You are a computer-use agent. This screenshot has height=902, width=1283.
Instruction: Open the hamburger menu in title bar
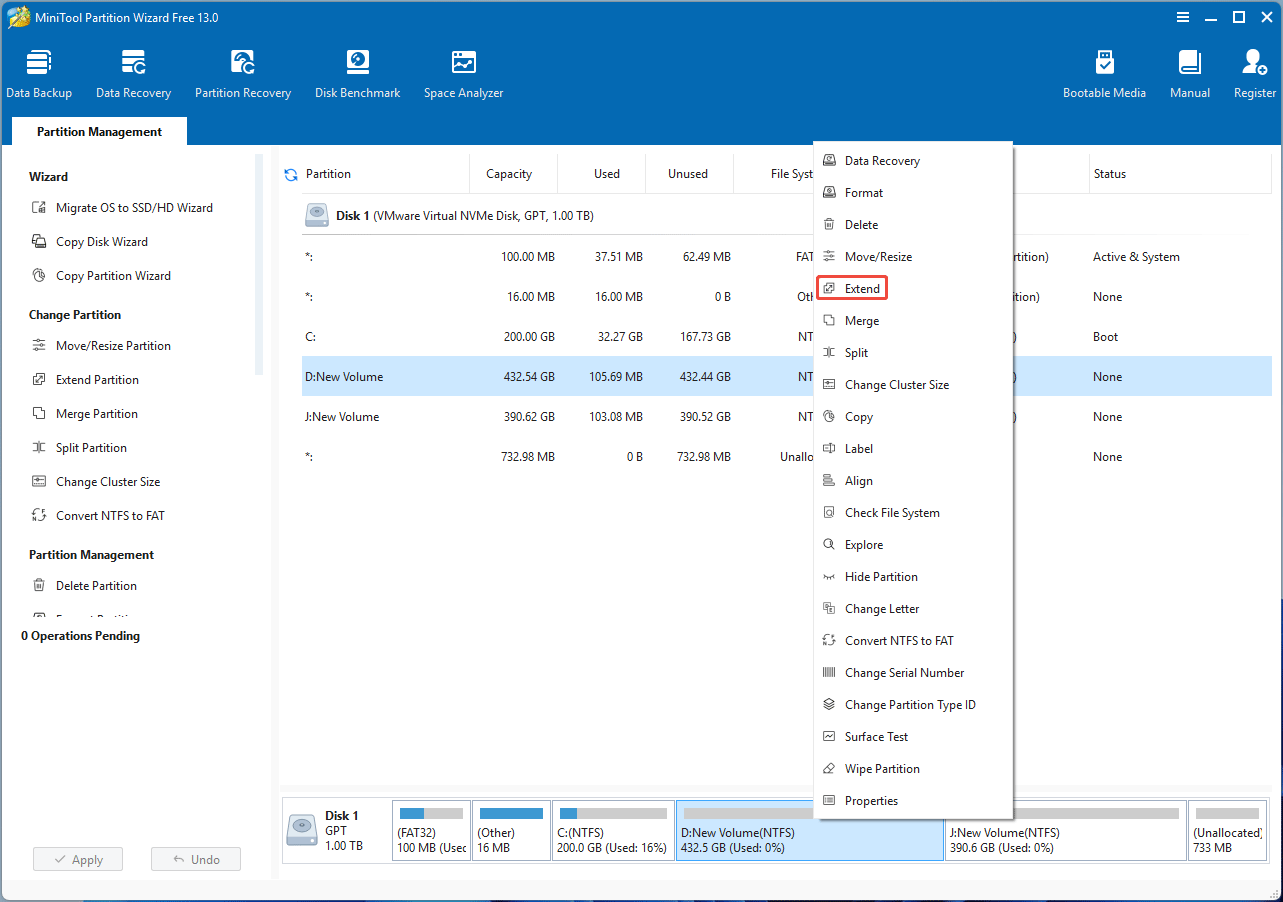pyautogui.click(x=1182, y=17)
